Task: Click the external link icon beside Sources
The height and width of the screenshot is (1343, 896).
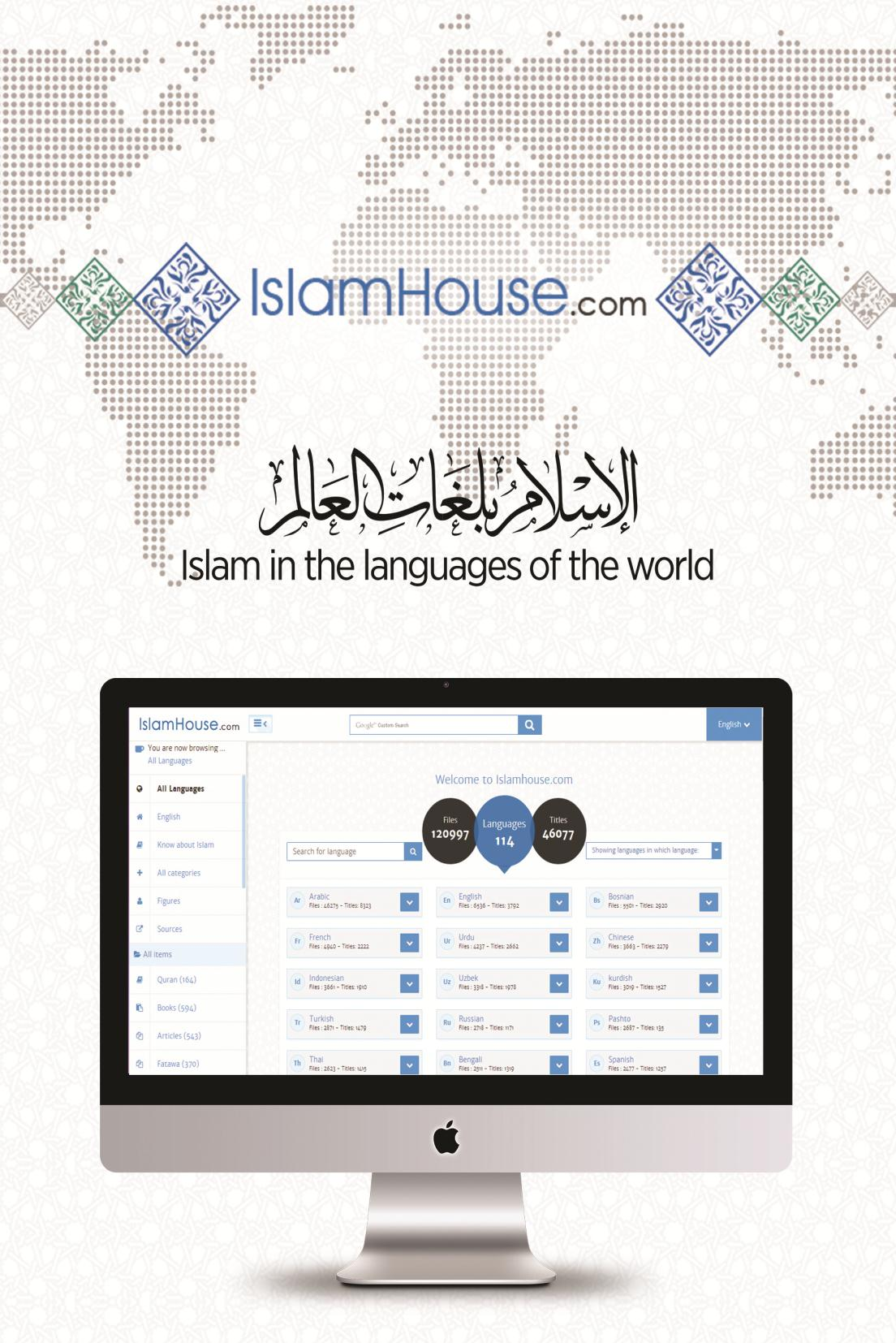Action: point(140,929)
